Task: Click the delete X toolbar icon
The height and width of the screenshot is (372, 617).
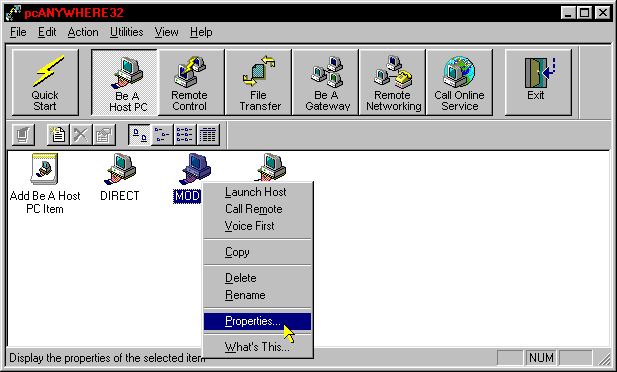Action: [81, 135]
